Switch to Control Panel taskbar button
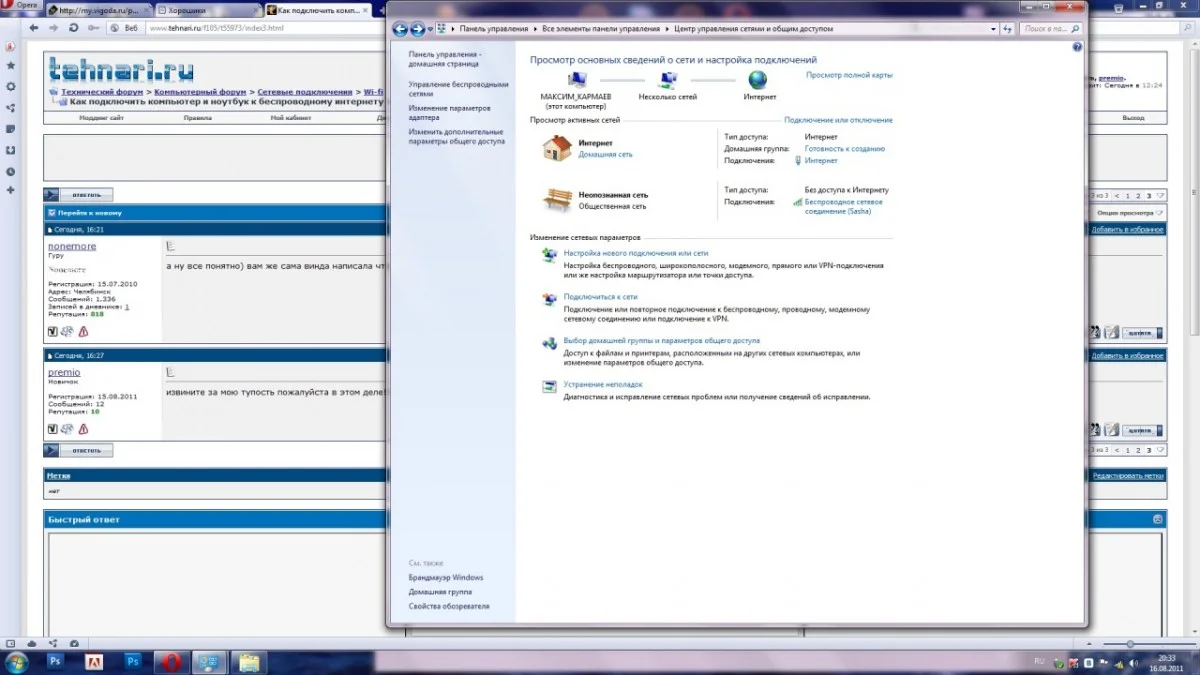Screen dimensions: 1200x675 pos(209,662)
